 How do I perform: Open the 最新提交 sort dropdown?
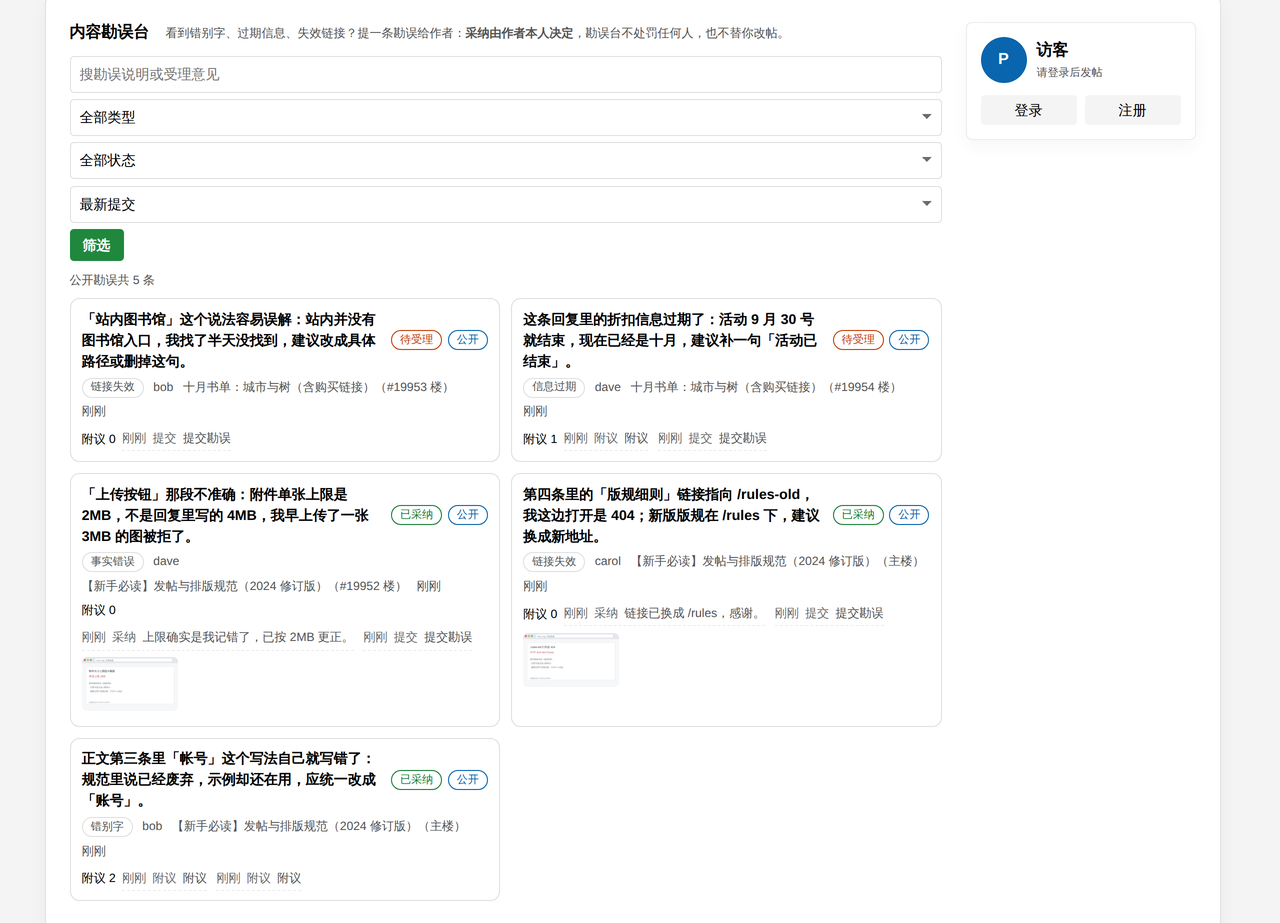[506, 204]
